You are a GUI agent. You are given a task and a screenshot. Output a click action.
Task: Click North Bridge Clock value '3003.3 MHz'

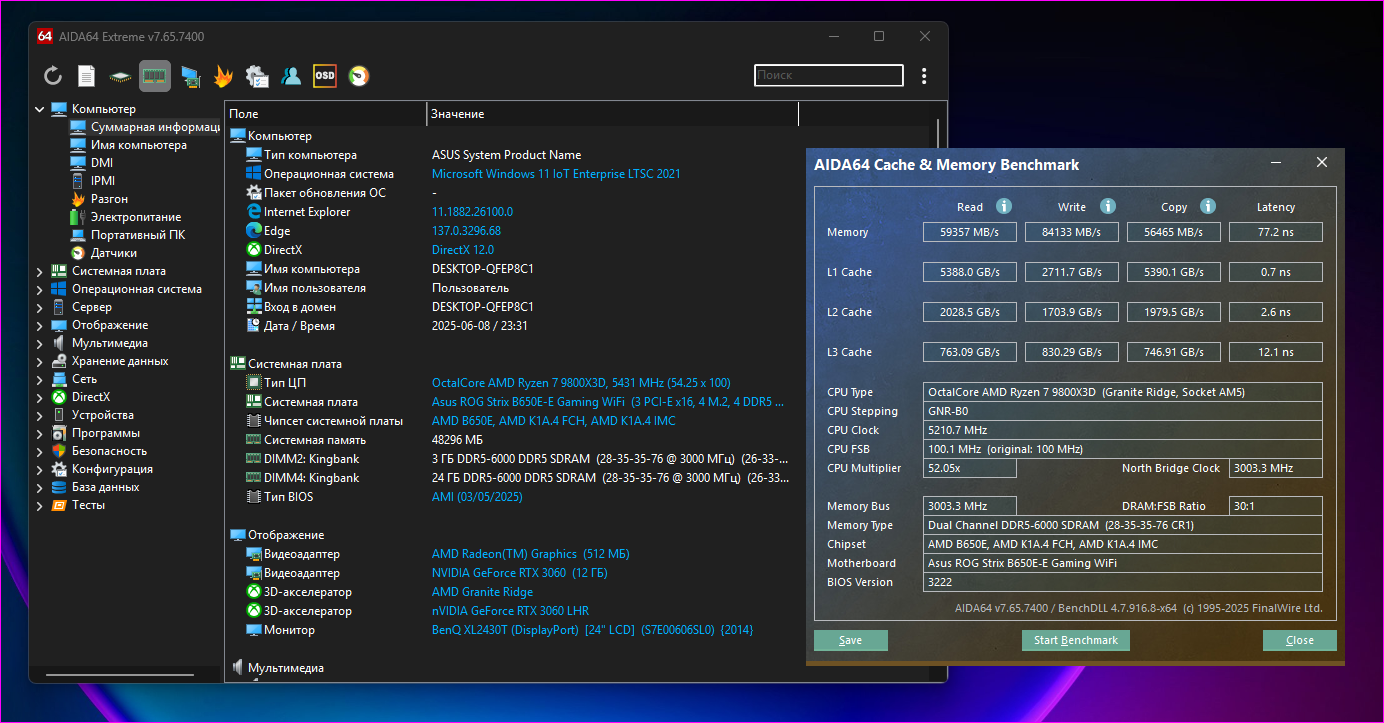pos(1275,468)
